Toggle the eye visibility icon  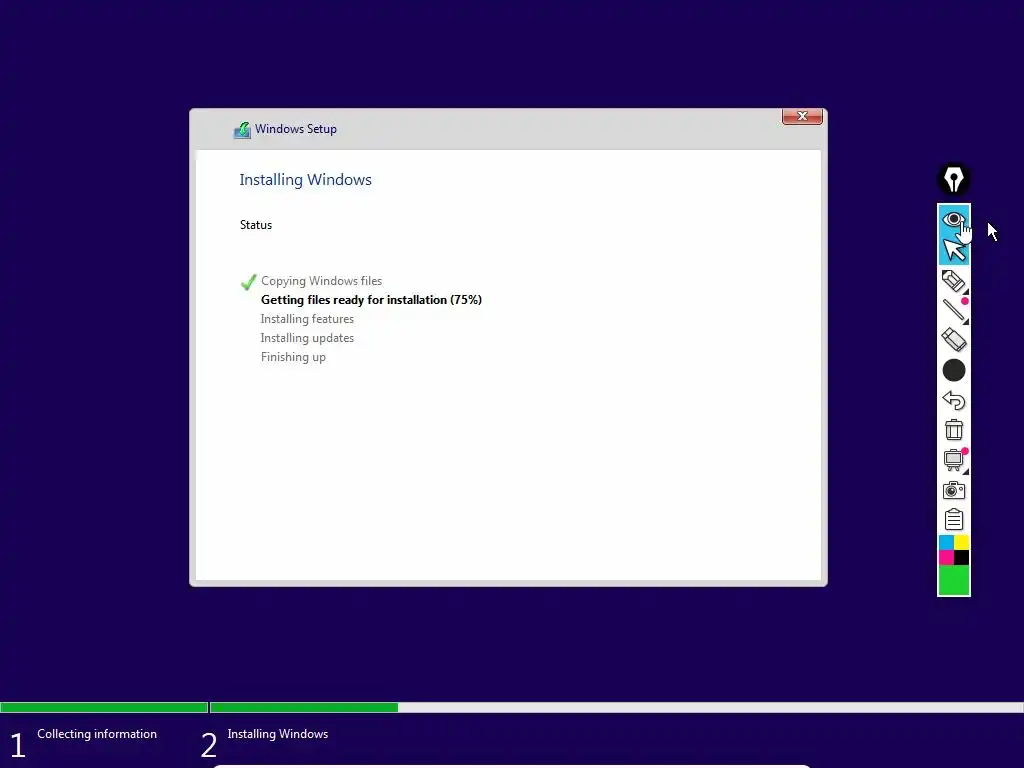[953, 219]
